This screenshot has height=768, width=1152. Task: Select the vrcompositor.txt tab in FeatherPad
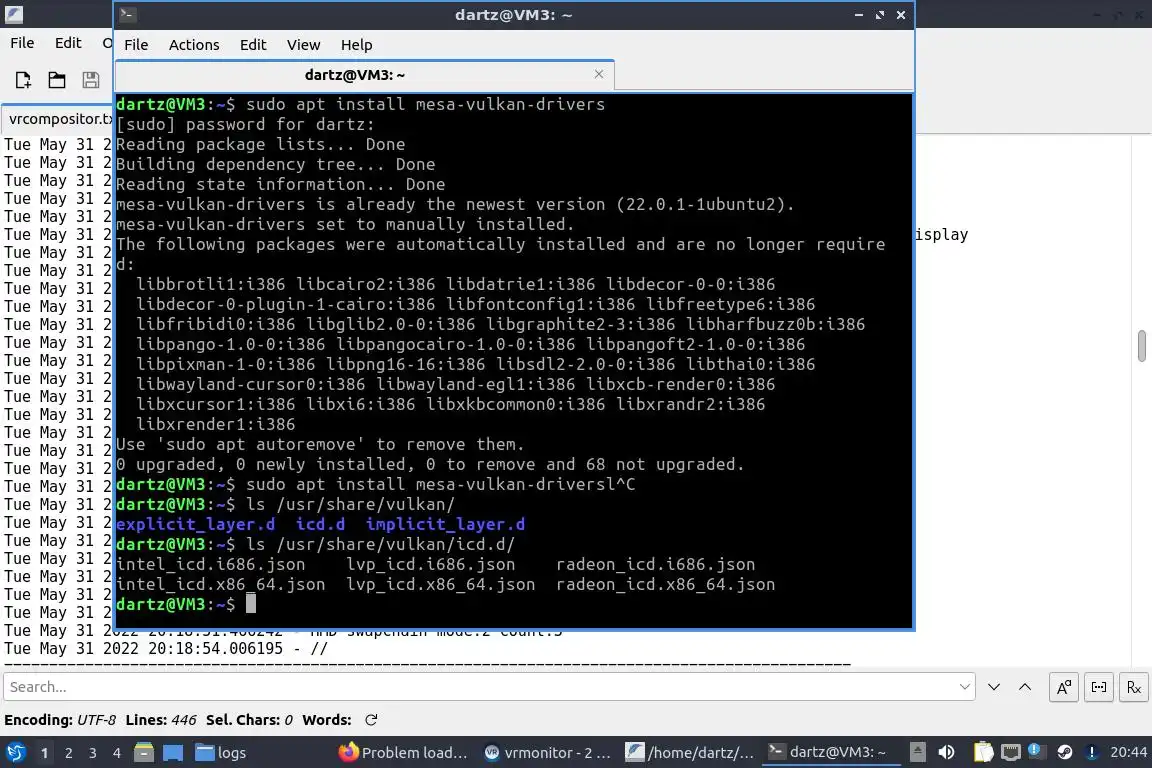point(58,118)
